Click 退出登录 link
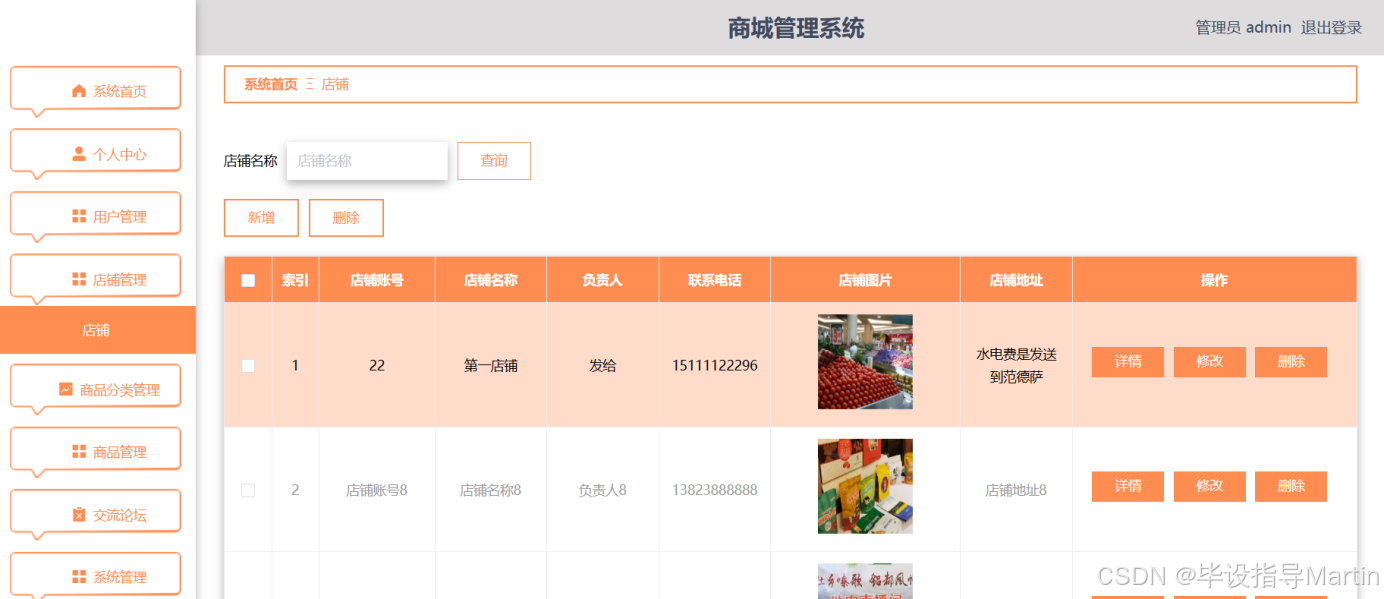This screenshot has height=599, width=1384. pyautogui.click(x=1331, y=28)
